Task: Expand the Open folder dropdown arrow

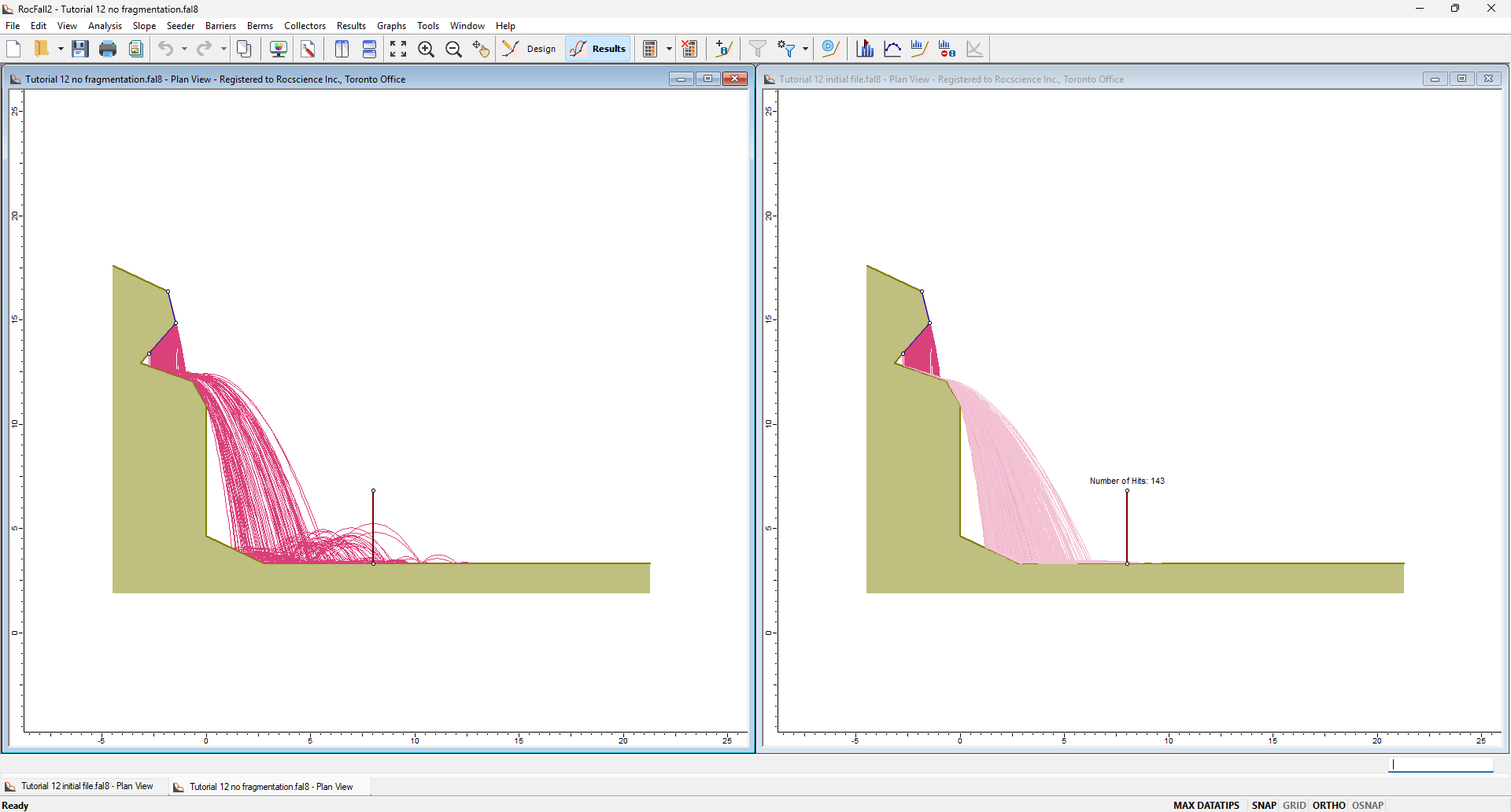Action: coord(61,49)
